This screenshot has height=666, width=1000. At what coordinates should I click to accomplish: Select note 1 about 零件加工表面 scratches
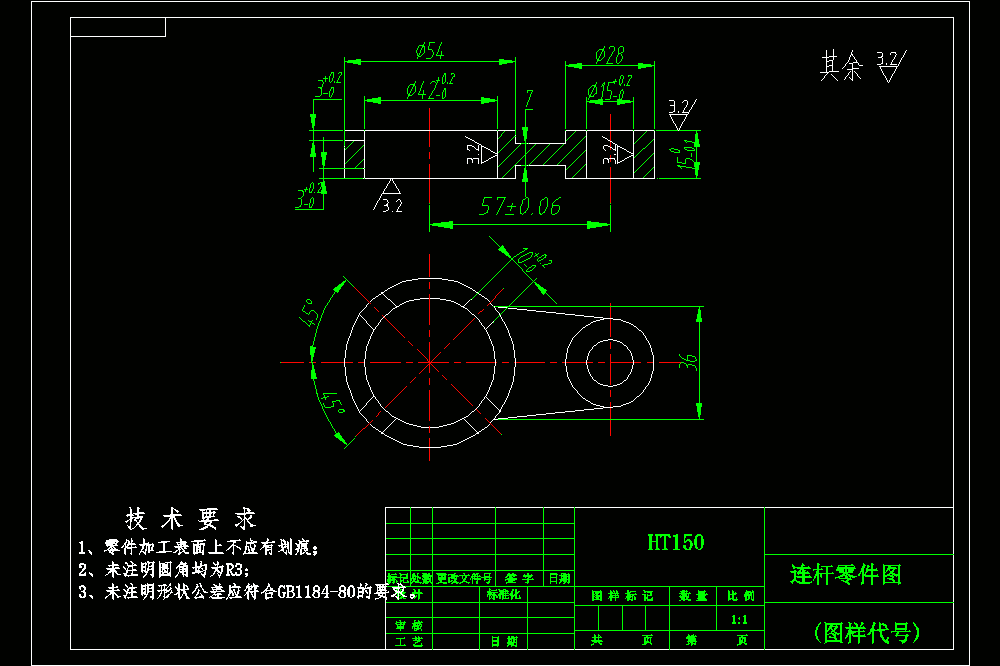198,547
